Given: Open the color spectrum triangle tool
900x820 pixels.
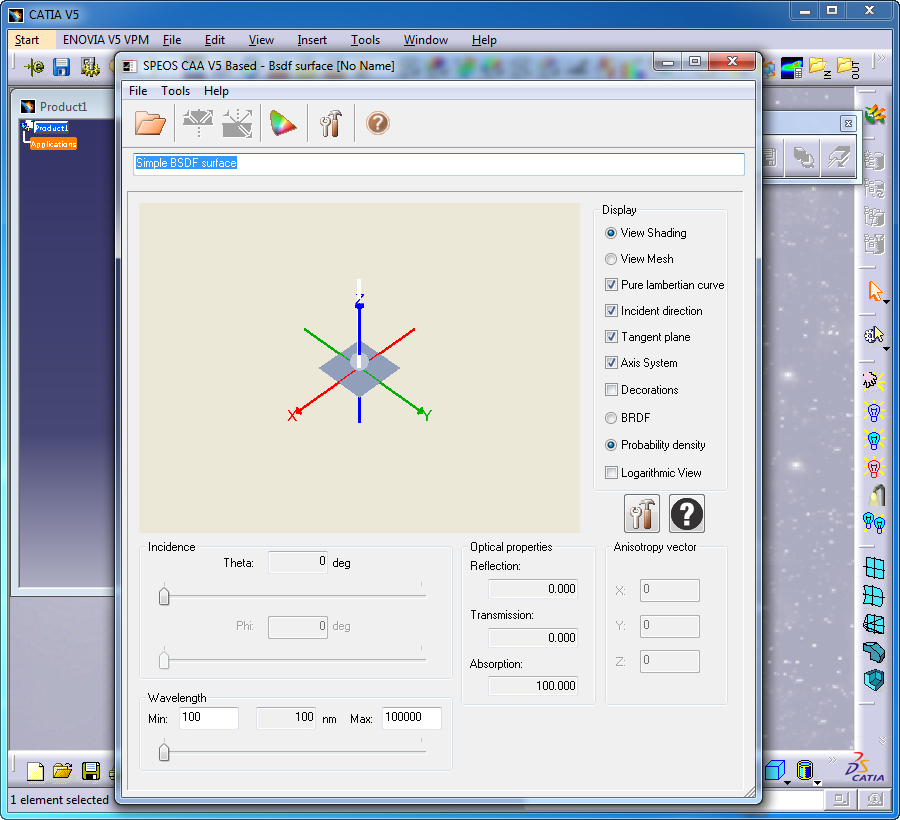Looking at the screenshot, I should (x=283, y=123).
